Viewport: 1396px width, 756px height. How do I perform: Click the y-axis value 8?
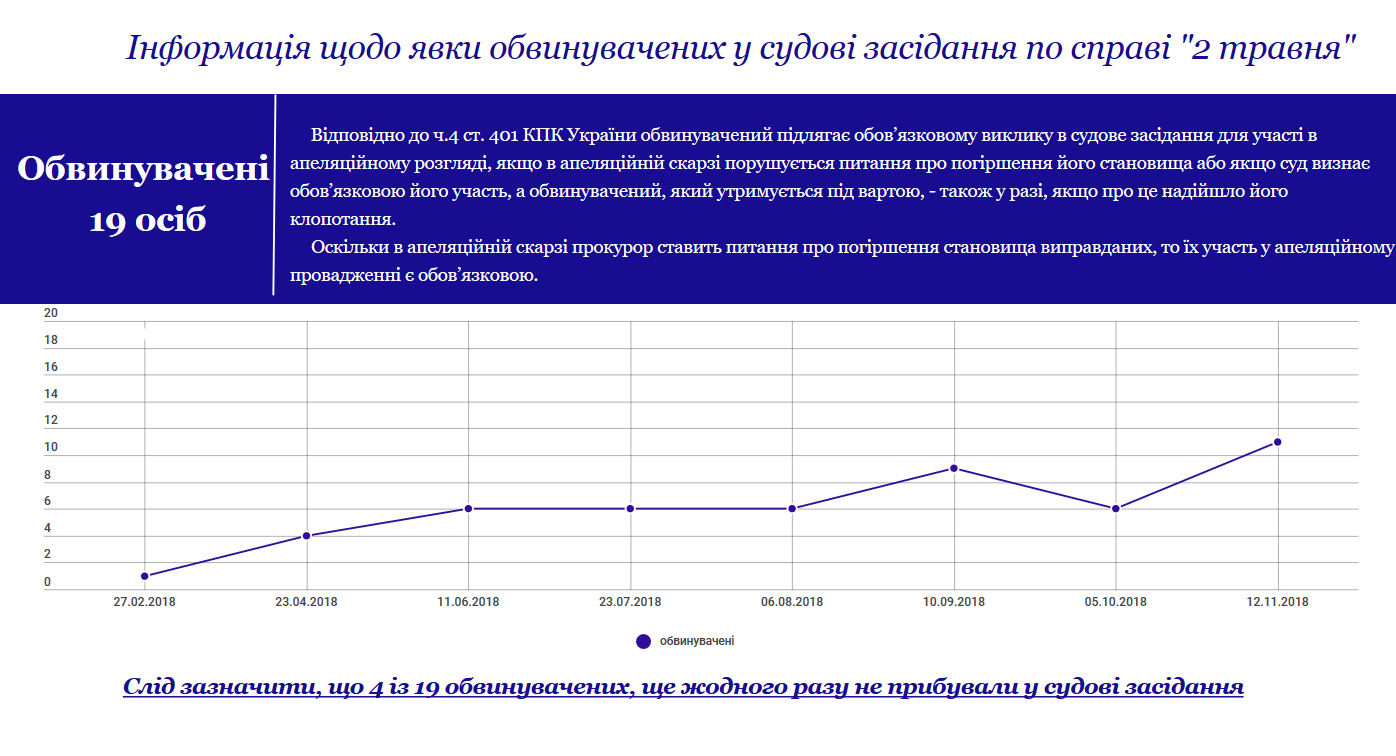(47, 475)
